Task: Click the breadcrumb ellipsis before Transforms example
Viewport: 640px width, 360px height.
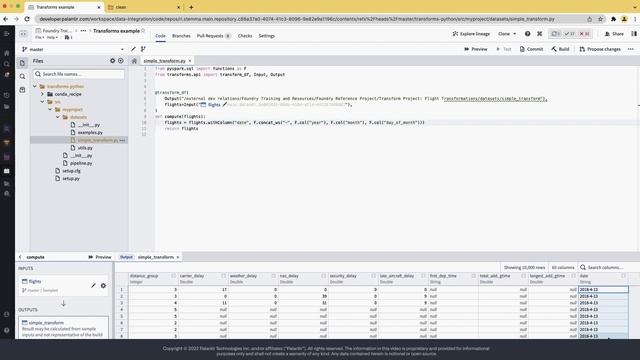Action: coord(83,31)
